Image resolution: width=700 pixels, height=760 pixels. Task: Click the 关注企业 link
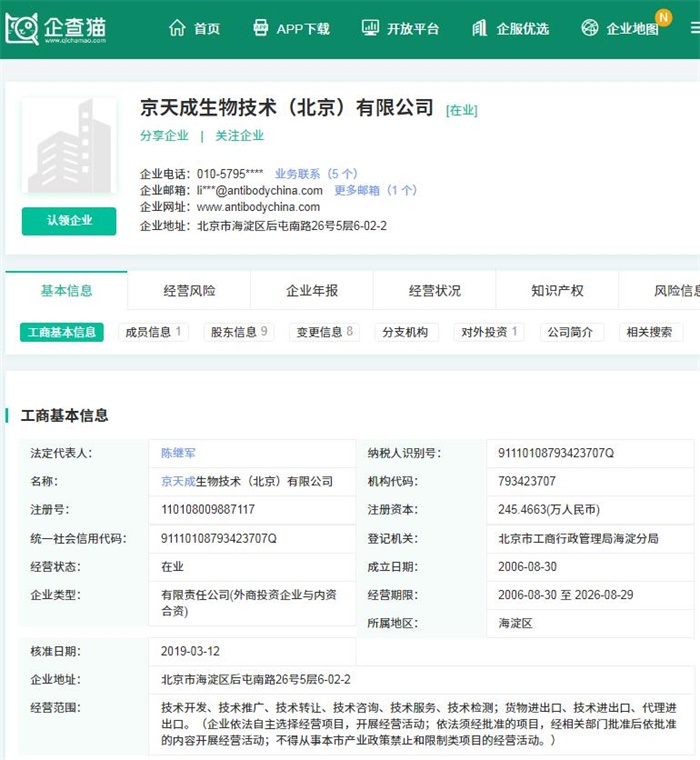point(239,136)
